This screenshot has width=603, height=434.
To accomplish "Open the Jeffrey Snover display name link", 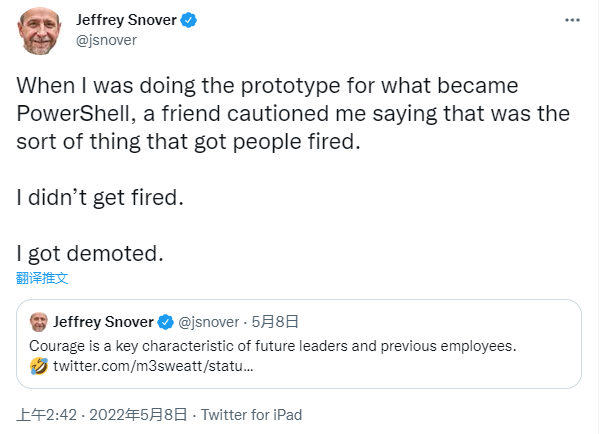I will pos(127,20).
